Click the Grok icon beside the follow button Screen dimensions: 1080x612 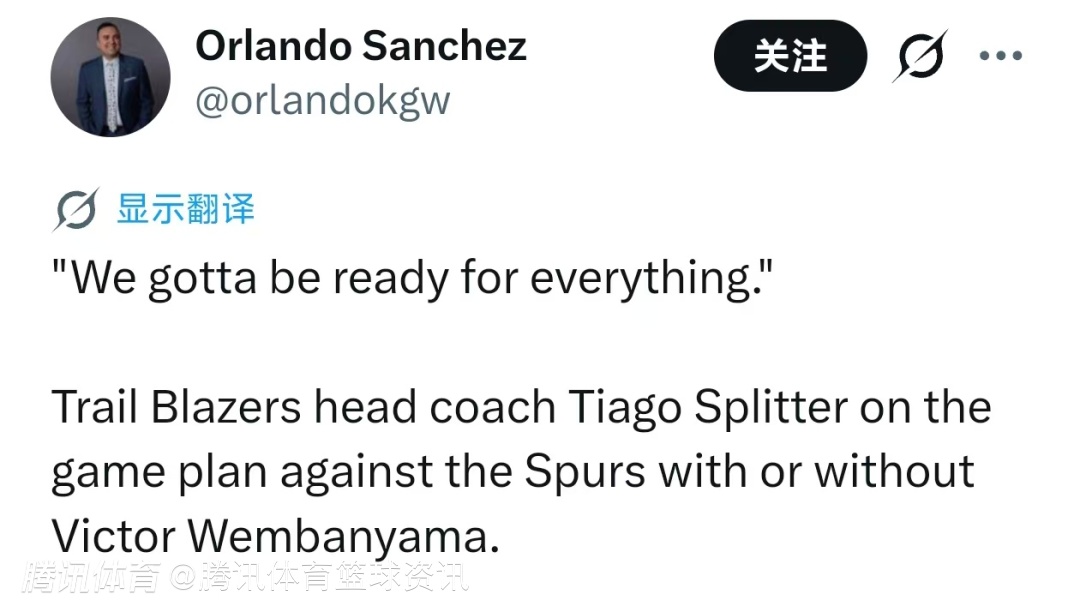tap(918, 56)
